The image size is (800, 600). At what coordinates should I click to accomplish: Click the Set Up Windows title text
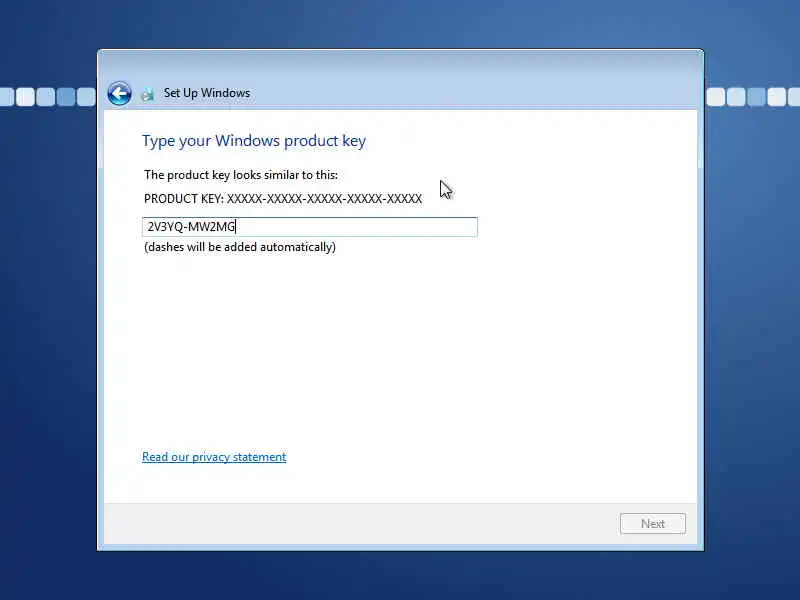pos(207,93)
